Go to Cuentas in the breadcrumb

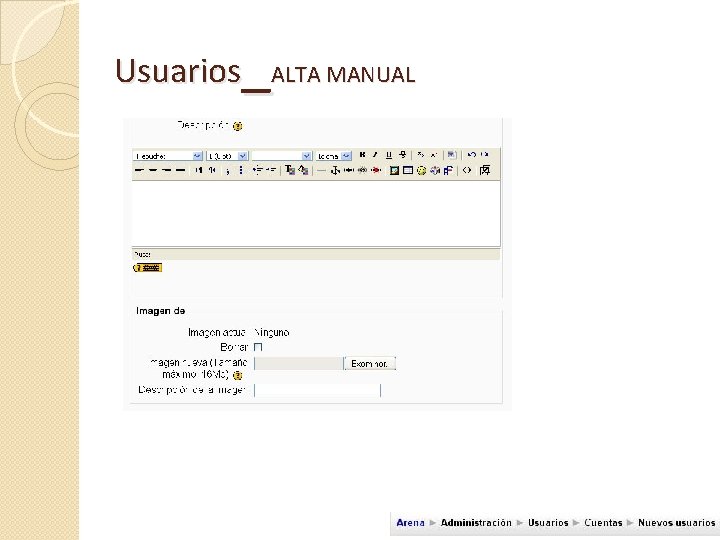[x=603, y=523]
